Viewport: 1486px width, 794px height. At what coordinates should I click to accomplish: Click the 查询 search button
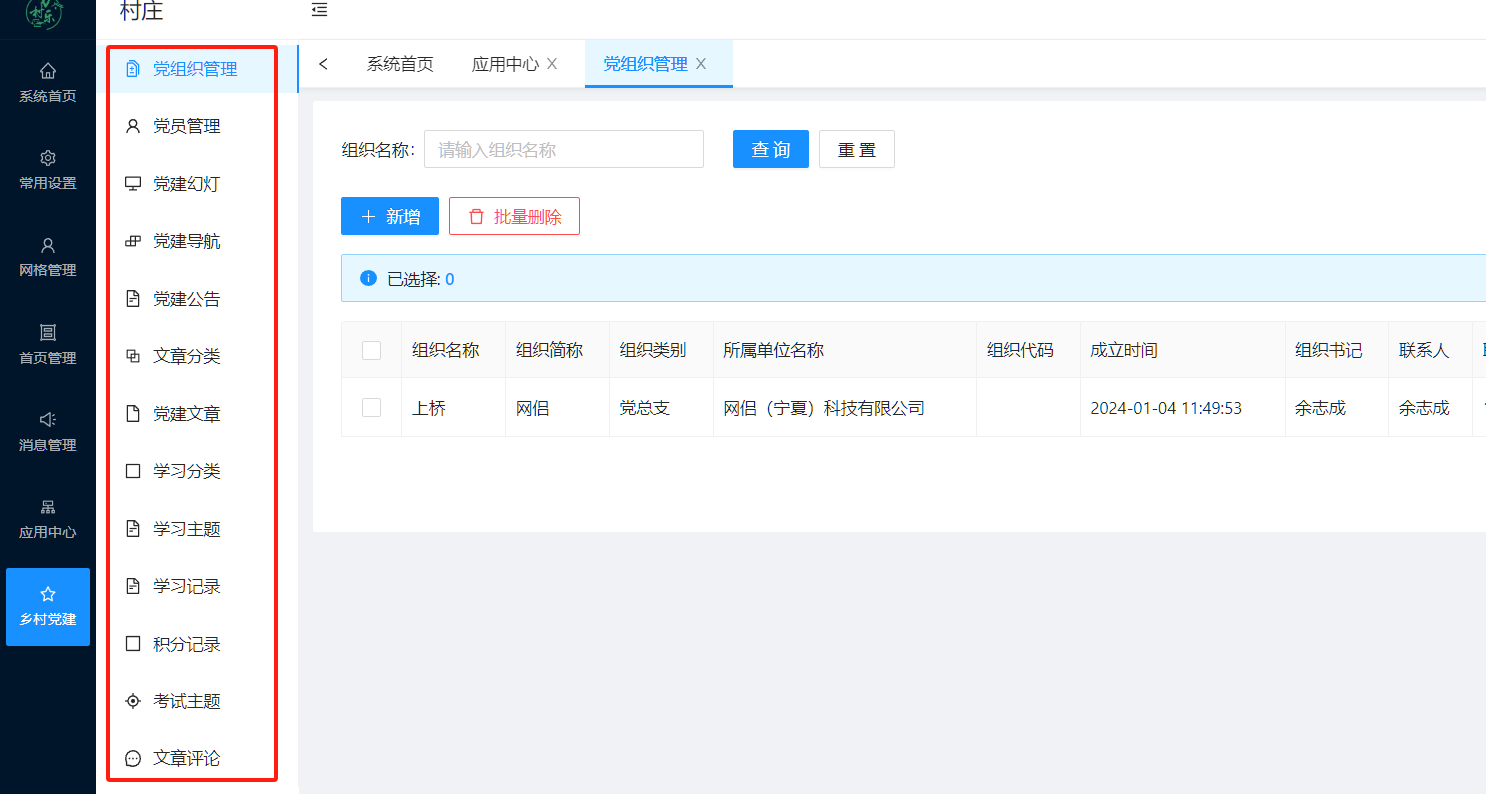770,149
